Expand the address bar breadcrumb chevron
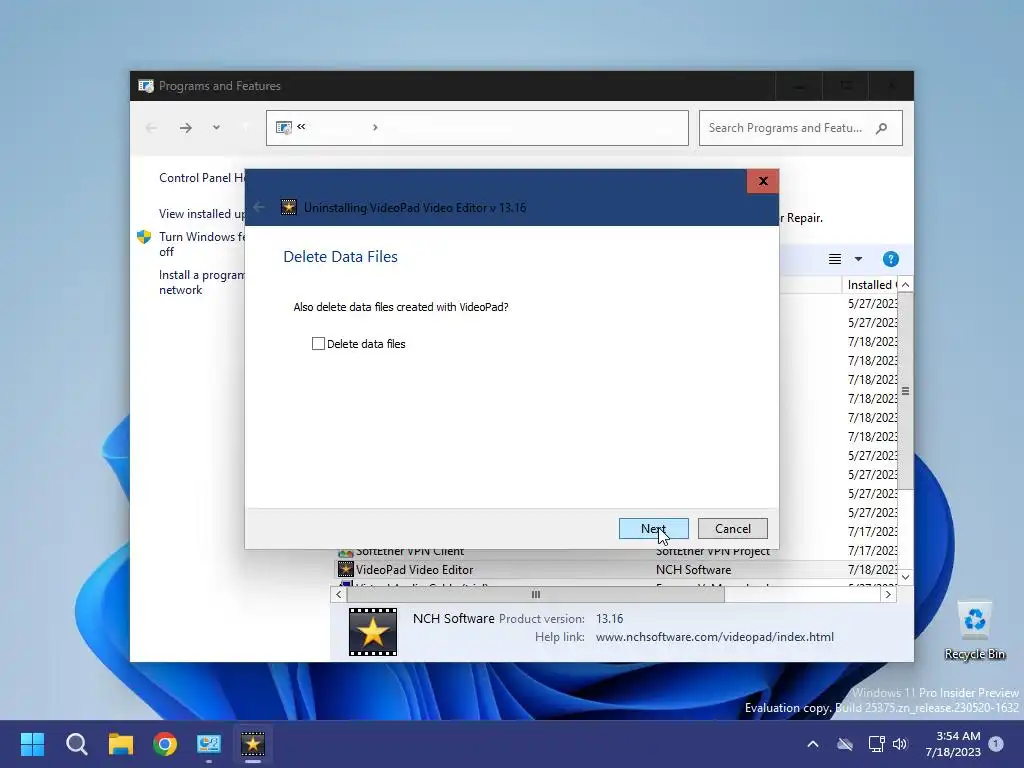Viewport: 1024px width, 768px height. [375, 127]
